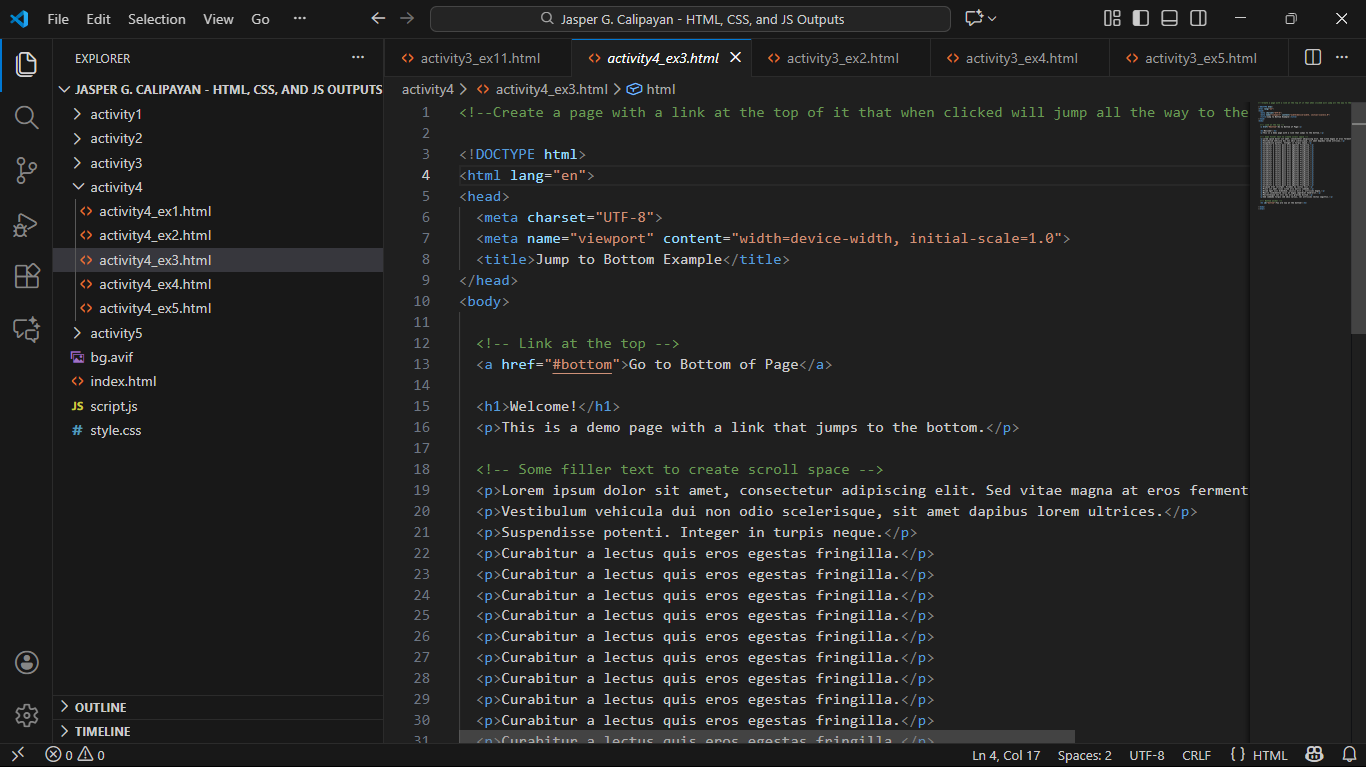This screenshot has width=1366, height=767.
Task: Toggle the Primary Side Bar visibility
Action: (1140, 18)
